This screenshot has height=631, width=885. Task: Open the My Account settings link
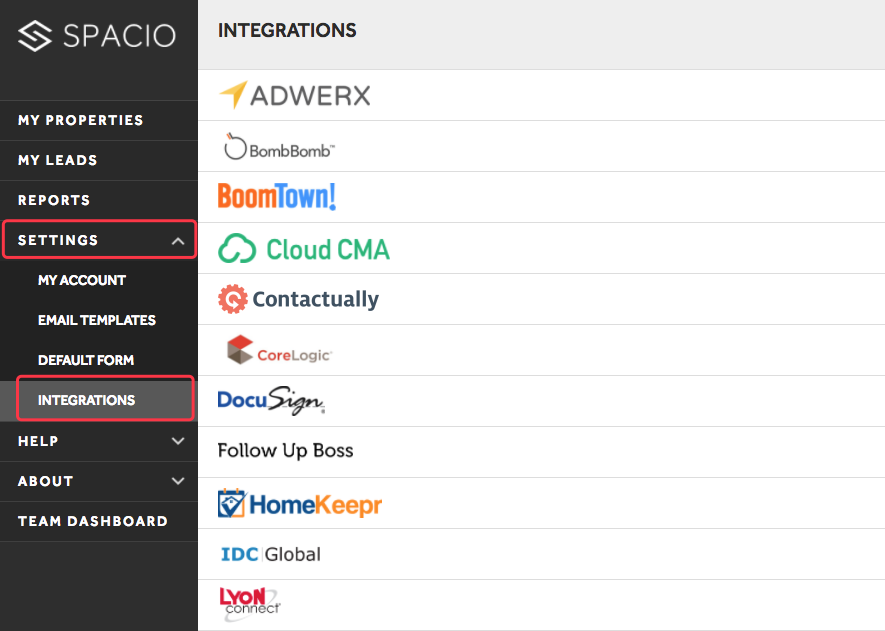pyautogui.click(x=82, y=280)
